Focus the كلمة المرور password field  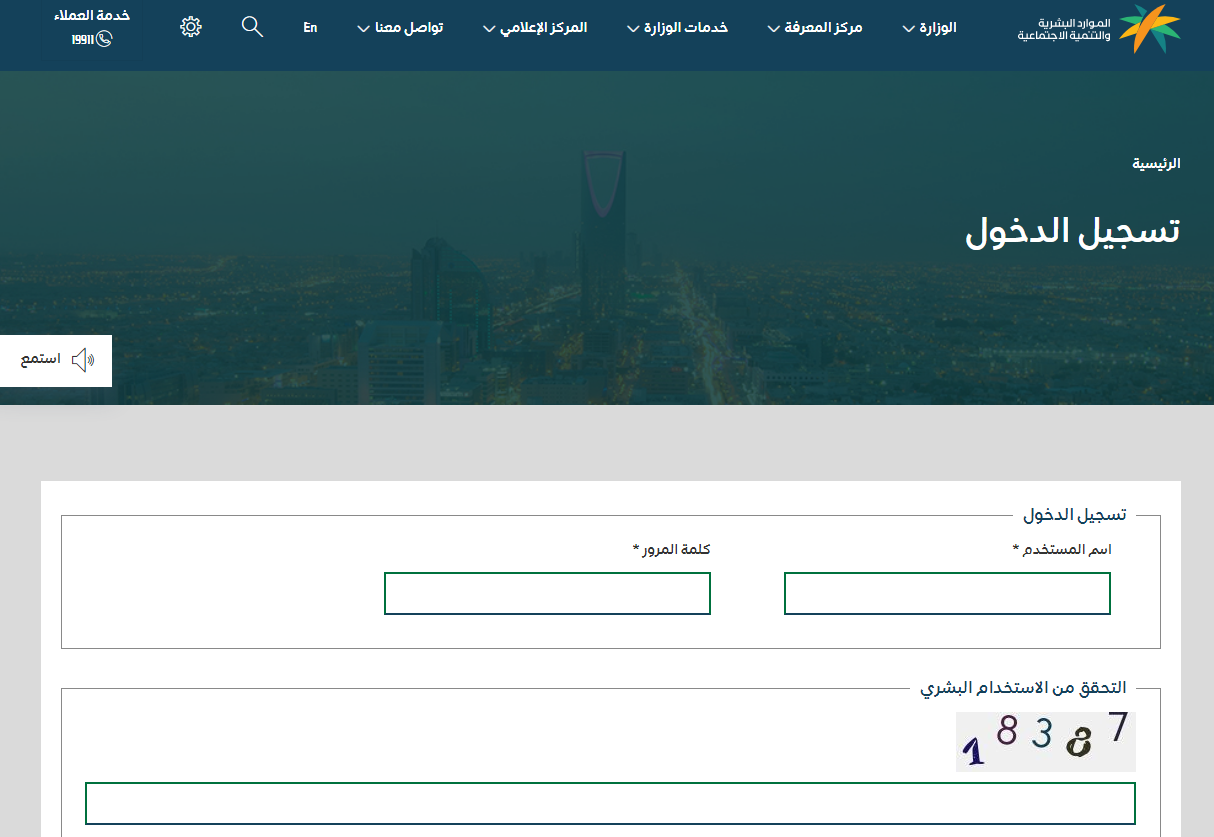click(x=547, y=593)
